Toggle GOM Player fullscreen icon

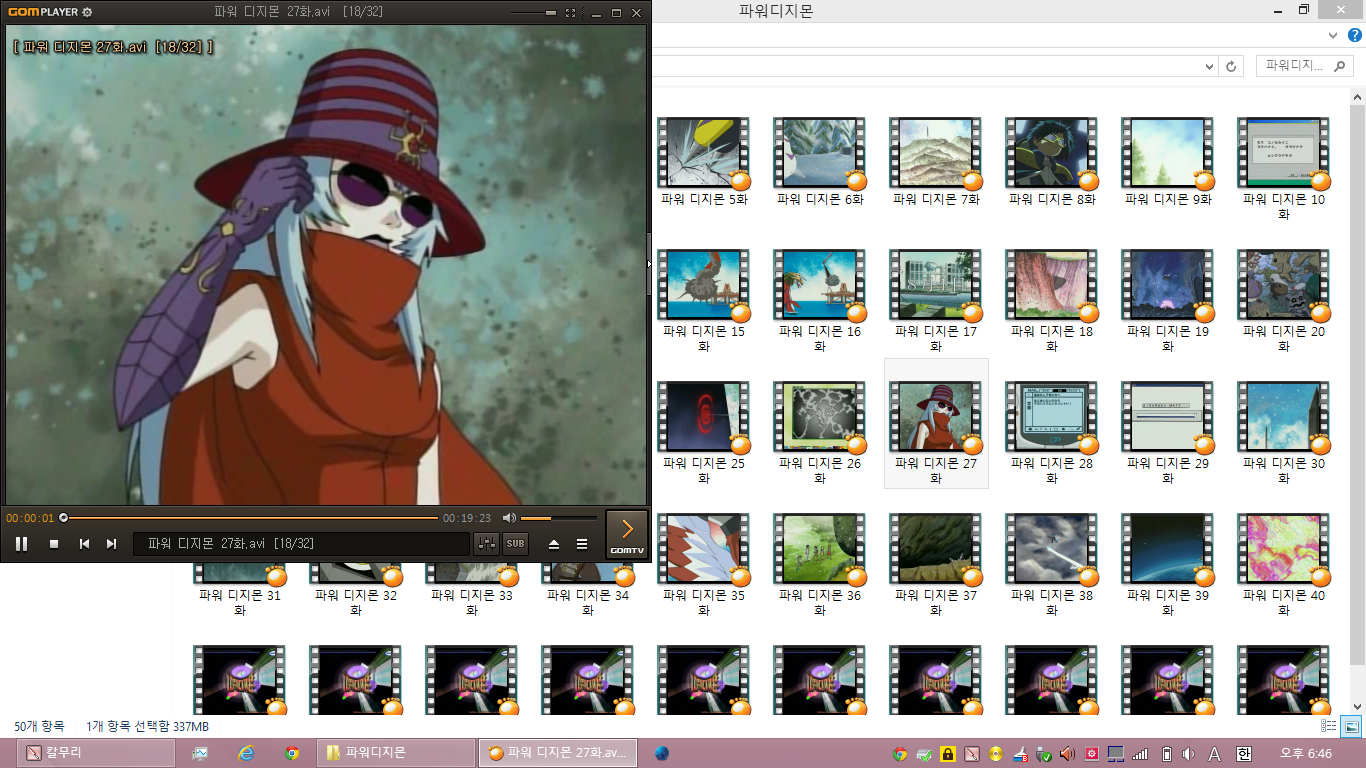tap(570, 13)
